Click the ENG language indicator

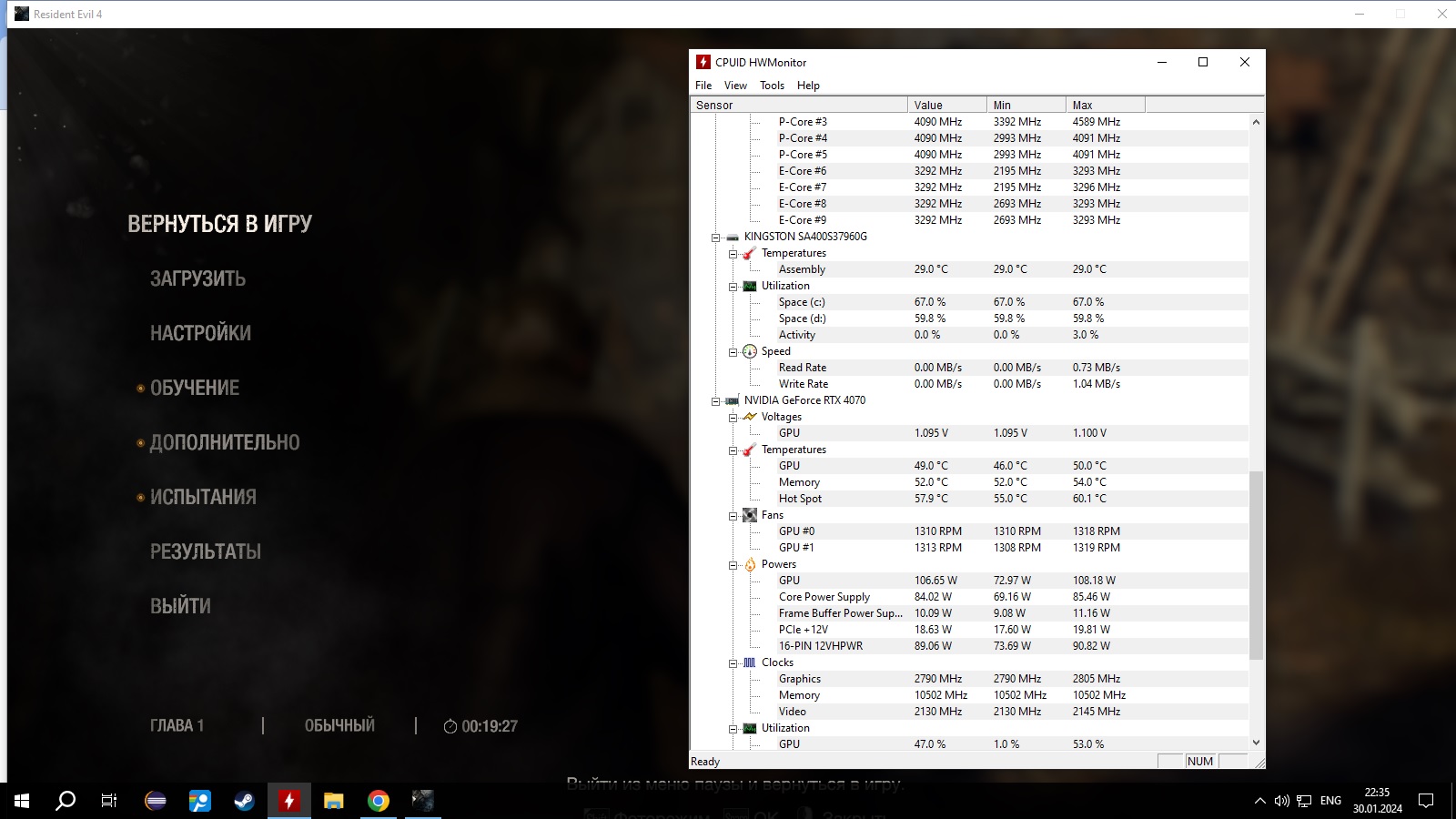coord(1330,801)
